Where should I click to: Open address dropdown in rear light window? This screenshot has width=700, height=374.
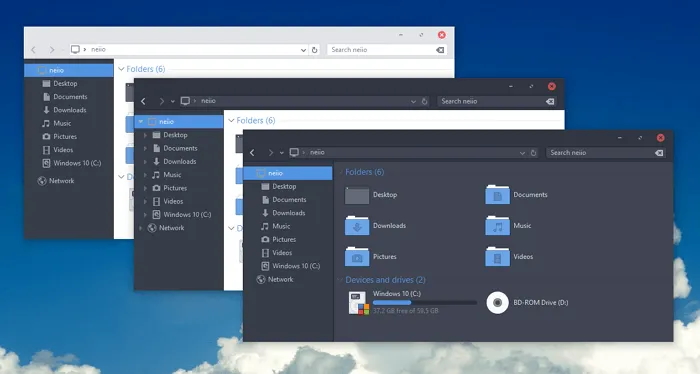click(303, 50)
